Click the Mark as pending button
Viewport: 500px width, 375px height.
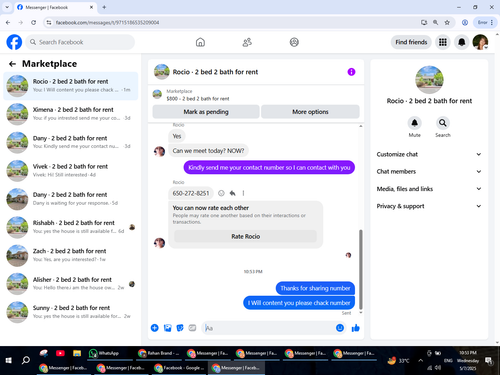(x=206, y=112)
